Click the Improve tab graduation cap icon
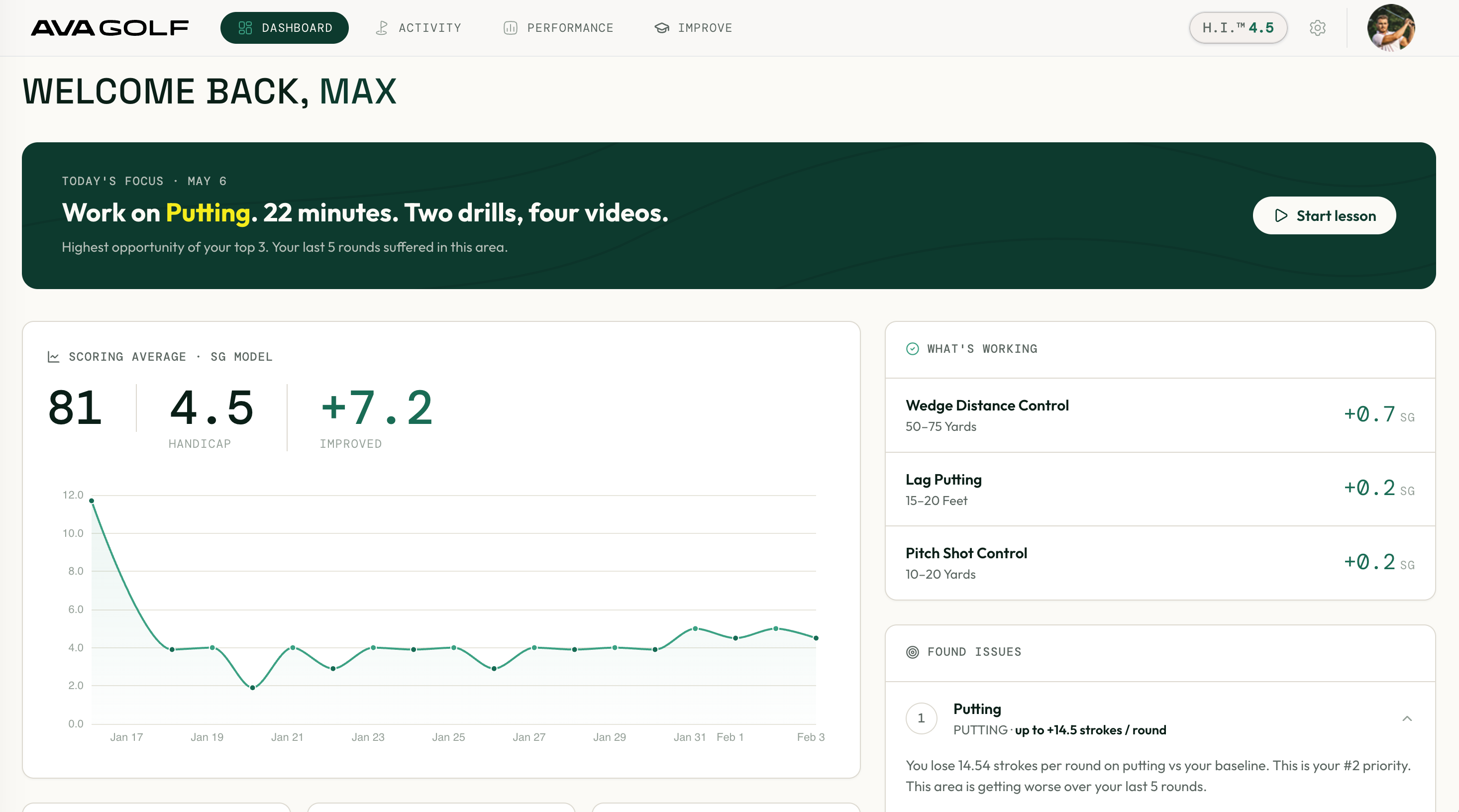This screenshot has height=812, width=1459. [x=661, y=28]
